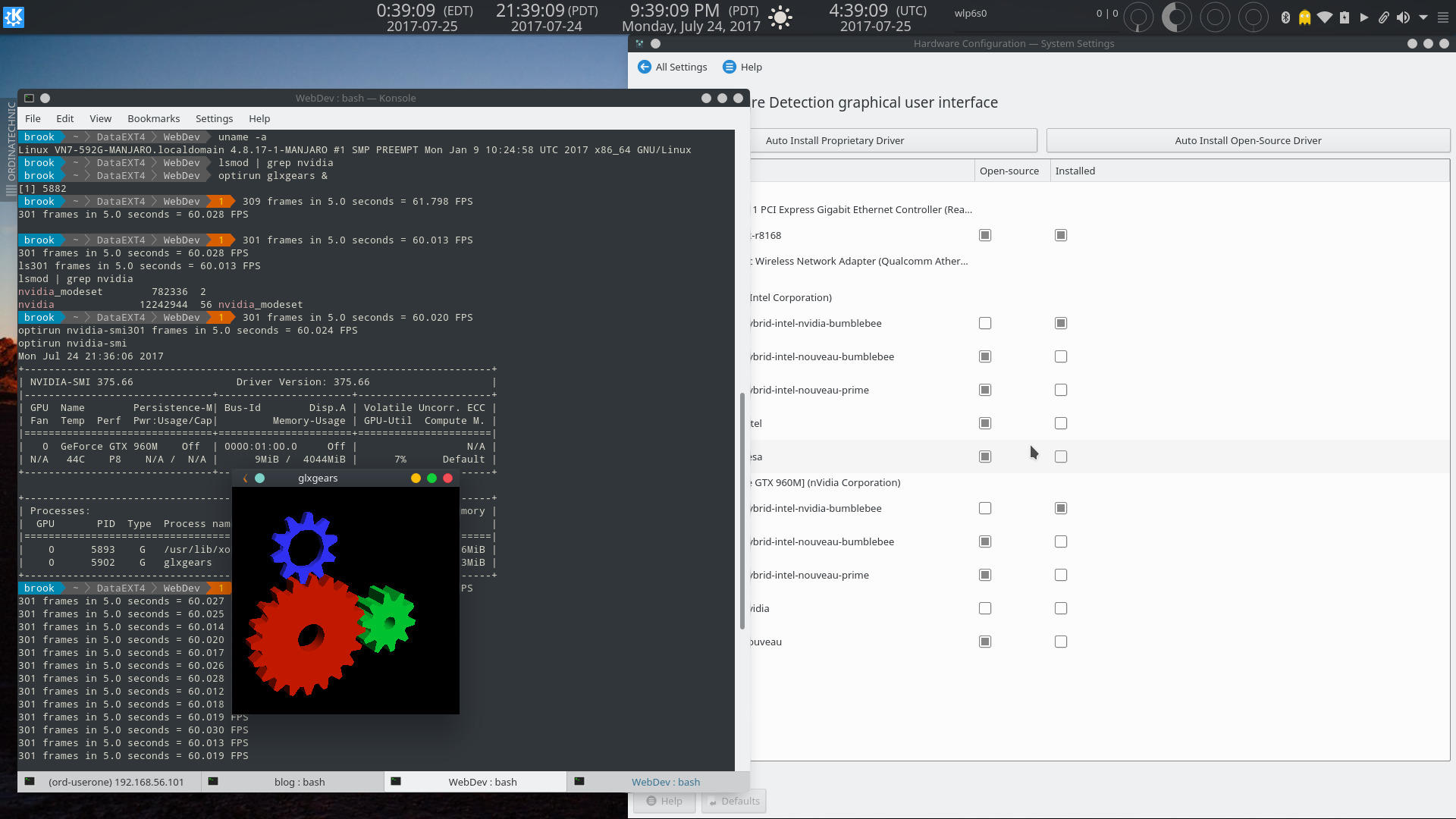The height and width of the screenshot is (819, 1456).
Task: Click the third circular system monitor gauge
Action: (x=1215, y=17)
